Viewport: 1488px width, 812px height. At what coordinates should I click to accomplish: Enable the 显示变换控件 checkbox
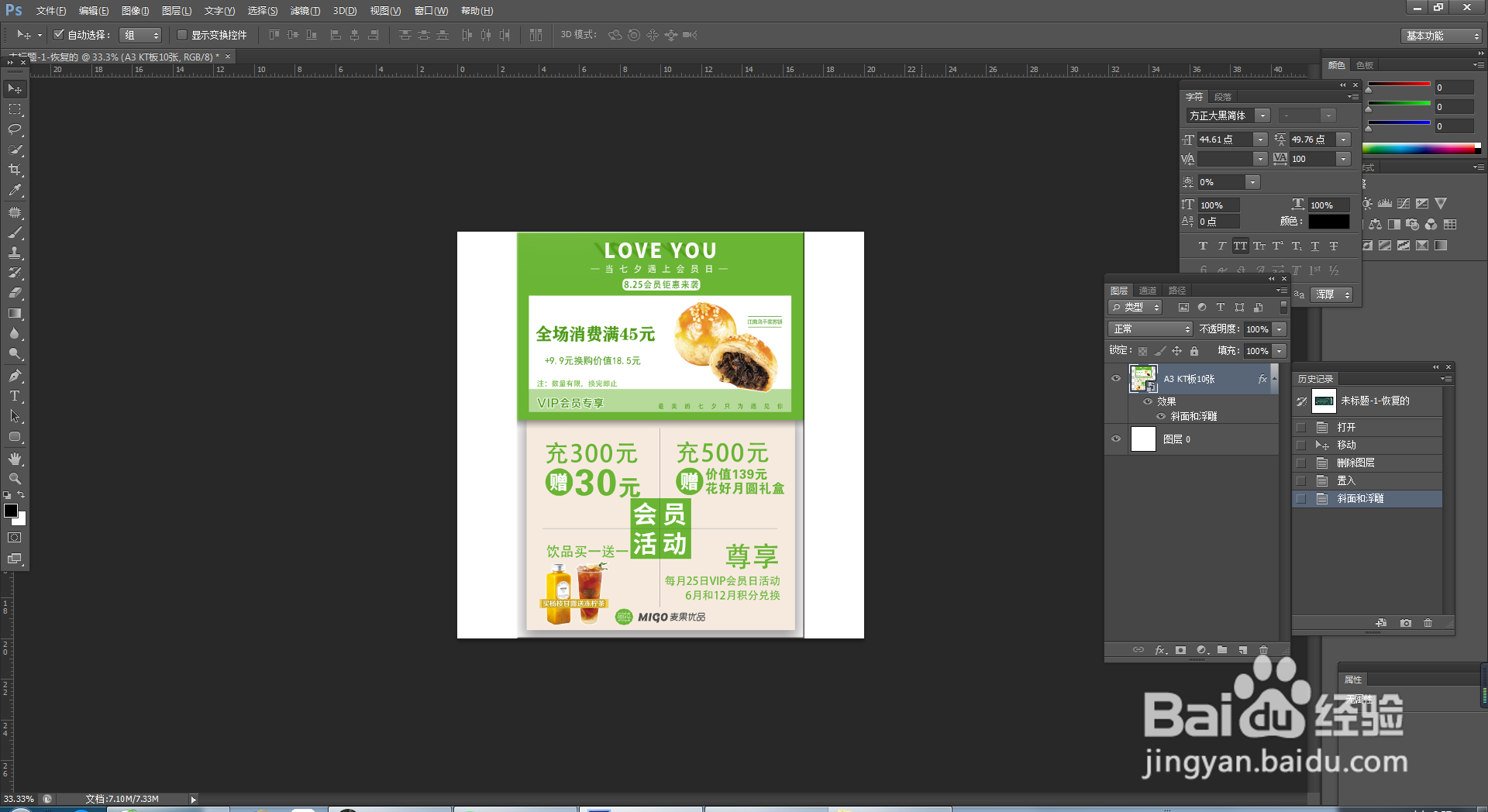click(x=182, y=35)
